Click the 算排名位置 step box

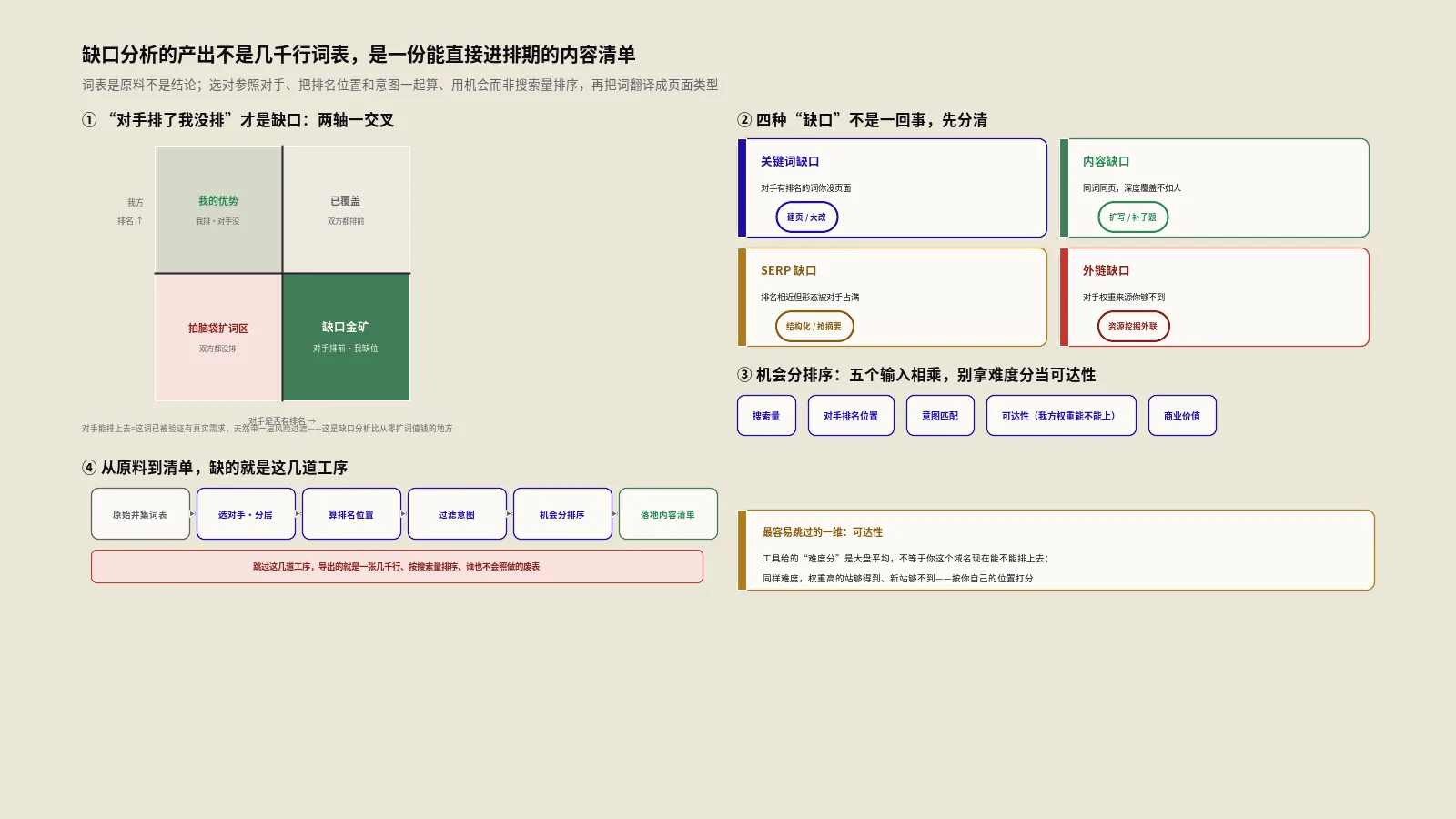351,514
